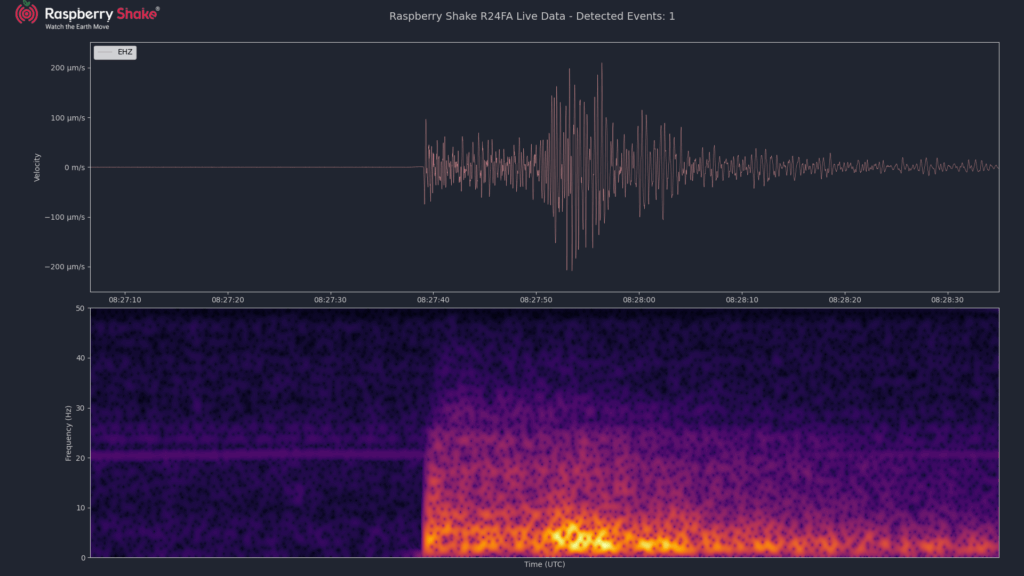Click the 200 µm/s velocity tick label
This screenshot has width=1024, height=576.
68,68
